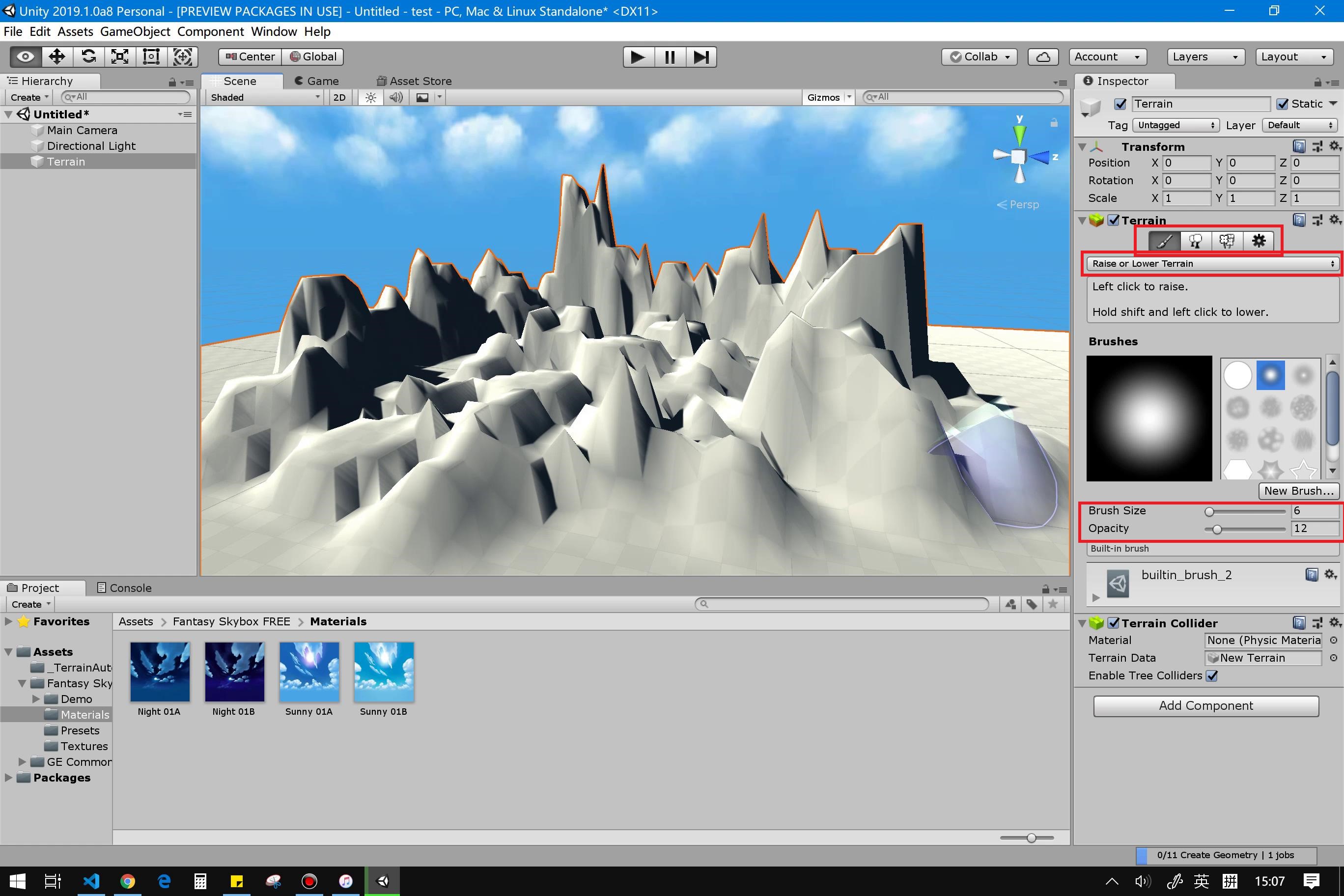Switch to the Asset Store tab
Image resolution: width=1344 pixels, height=896 pixels.
[x=414, y=81]
